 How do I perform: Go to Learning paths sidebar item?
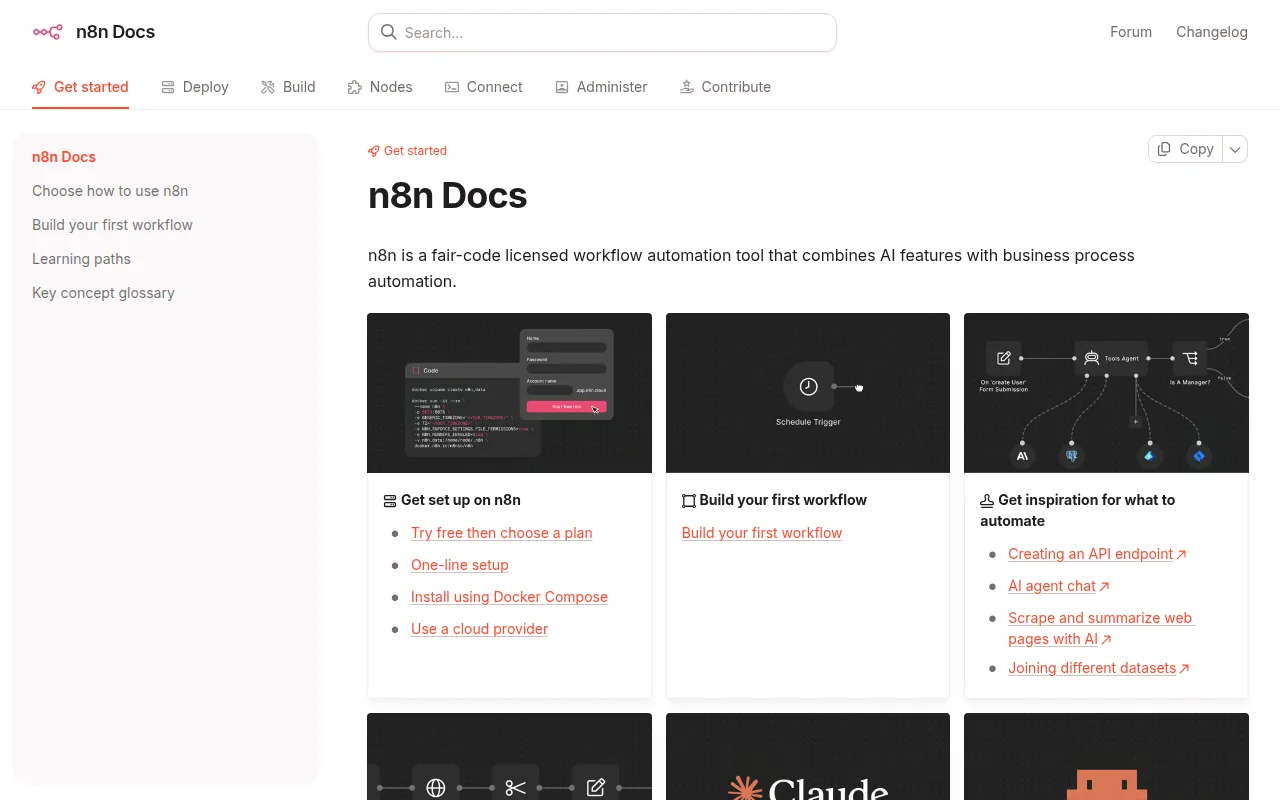(x=81, y=259)
